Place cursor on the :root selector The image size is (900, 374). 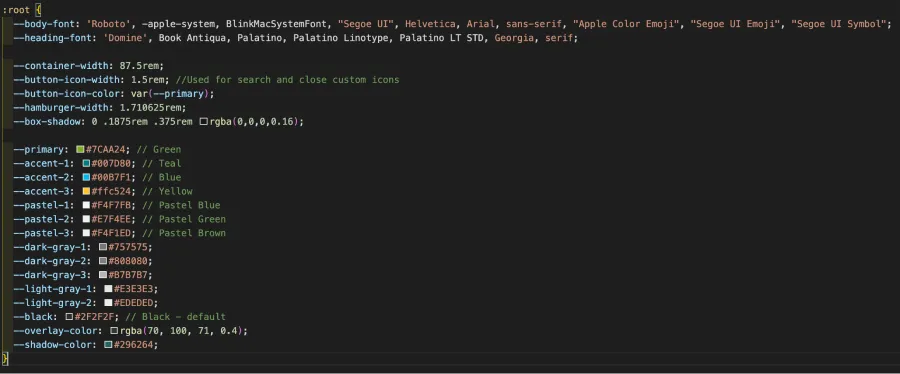pyautogui.click(x=16, y=10)
